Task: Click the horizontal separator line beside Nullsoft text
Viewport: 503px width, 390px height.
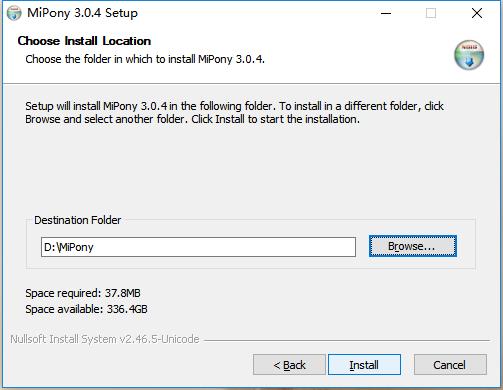Action: (x=347, y=340)
